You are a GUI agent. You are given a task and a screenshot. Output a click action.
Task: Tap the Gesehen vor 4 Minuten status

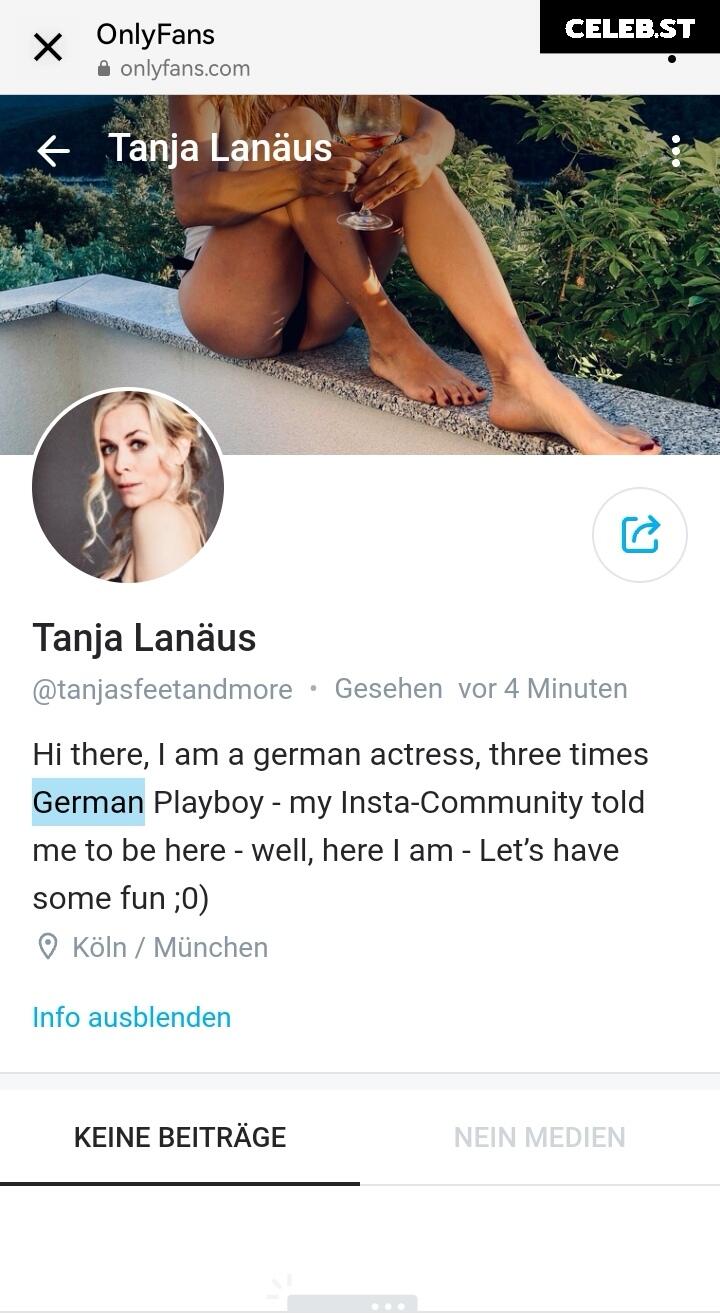[x=481, y=689]
